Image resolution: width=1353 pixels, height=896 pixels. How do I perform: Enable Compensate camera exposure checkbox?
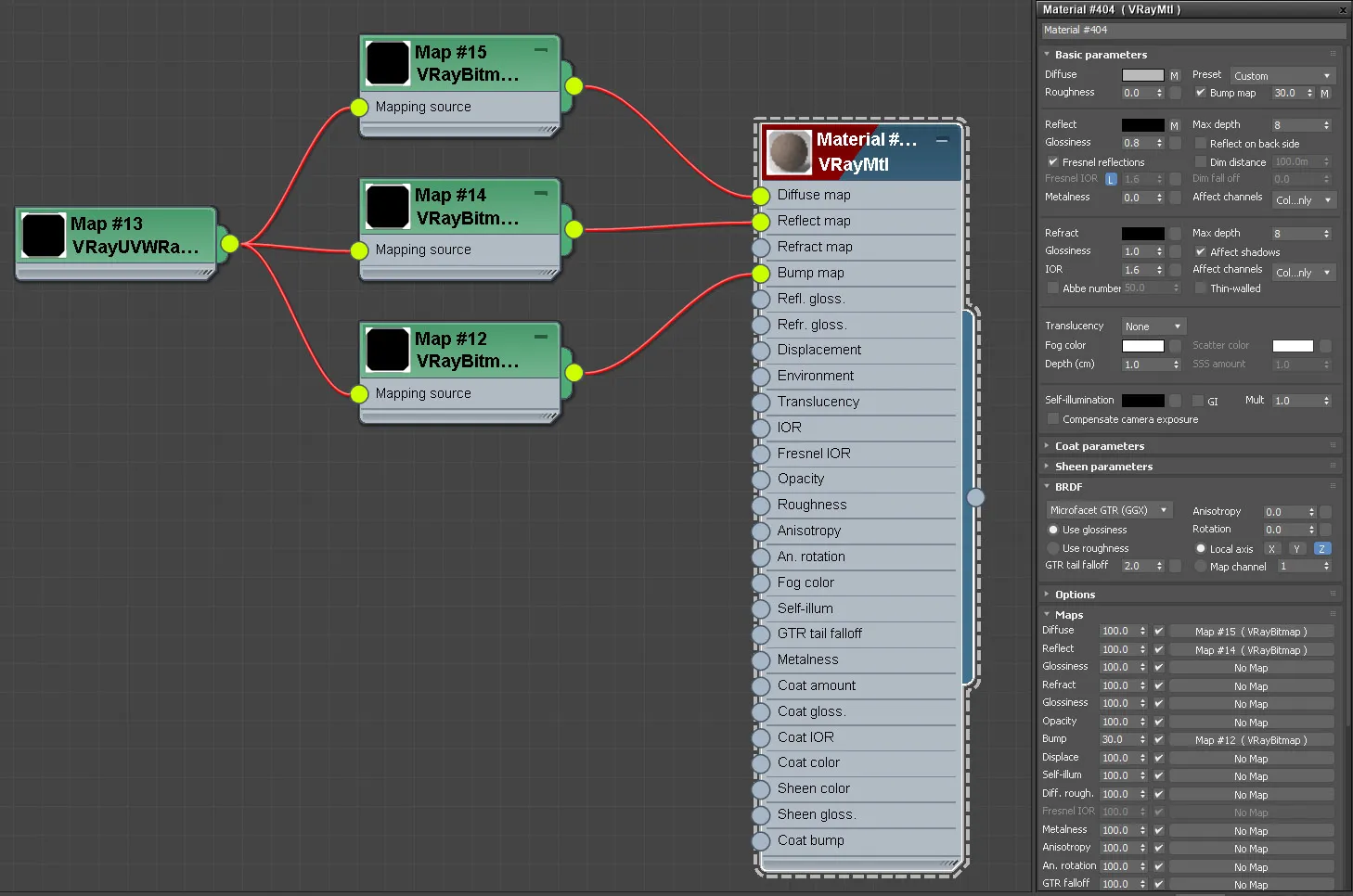tap(1053, 419)
